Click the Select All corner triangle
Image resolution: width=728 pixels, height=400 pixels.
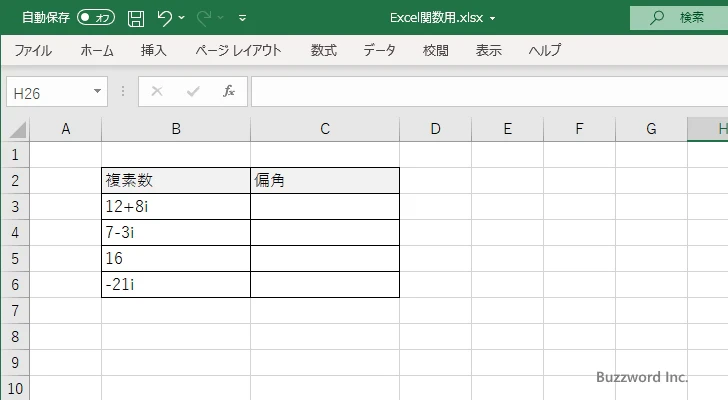coord(18,129)
